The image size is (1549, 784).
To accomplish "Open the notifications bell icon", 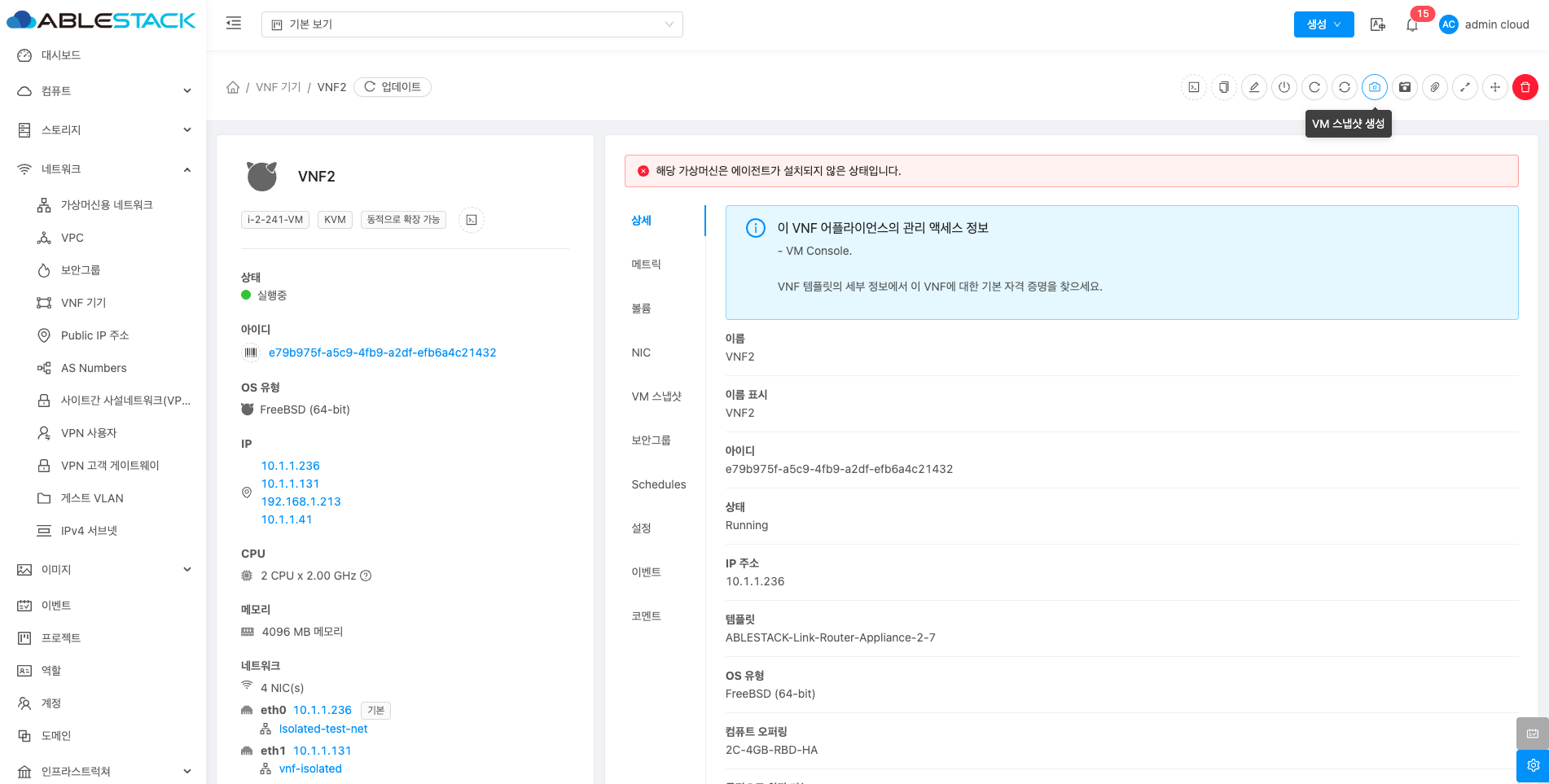I will (x=1411, y=25).
